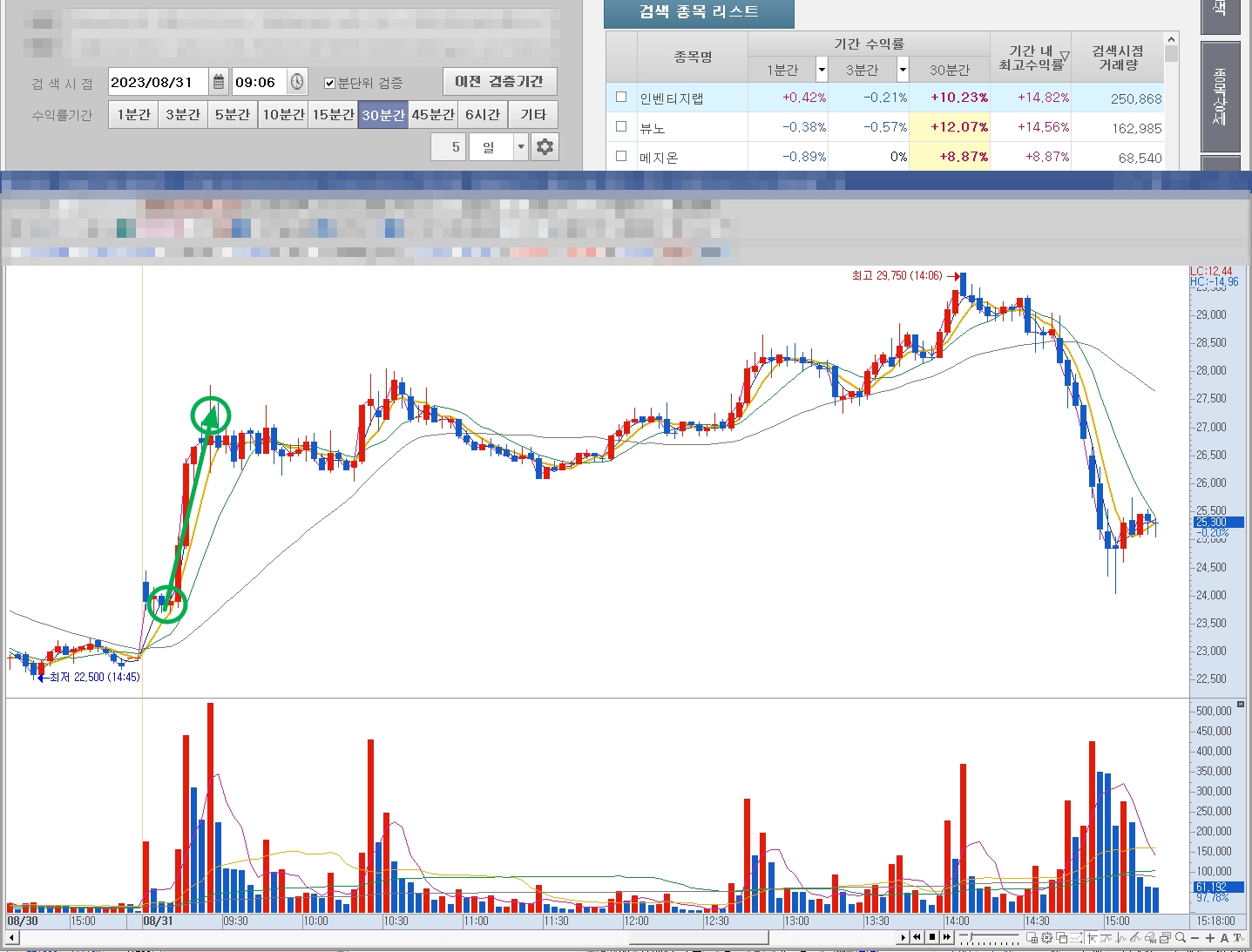
Task: Open the 일 period unit dropdown
Action: pyautogui.click(x=520, y=147)
